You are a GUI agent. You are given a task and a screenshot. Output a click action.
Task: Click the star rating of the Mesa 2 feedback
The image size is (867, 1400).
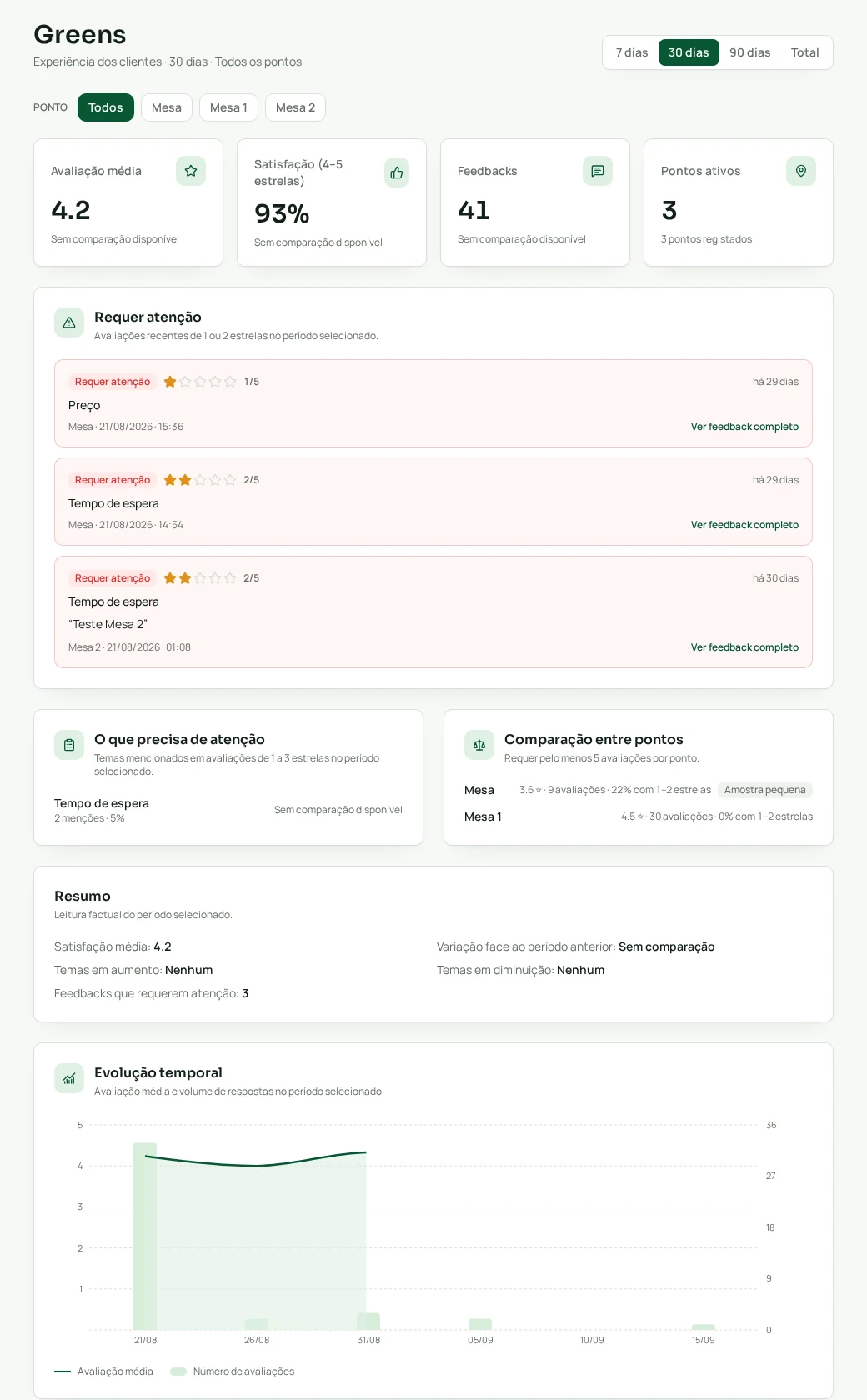point(200,578)
